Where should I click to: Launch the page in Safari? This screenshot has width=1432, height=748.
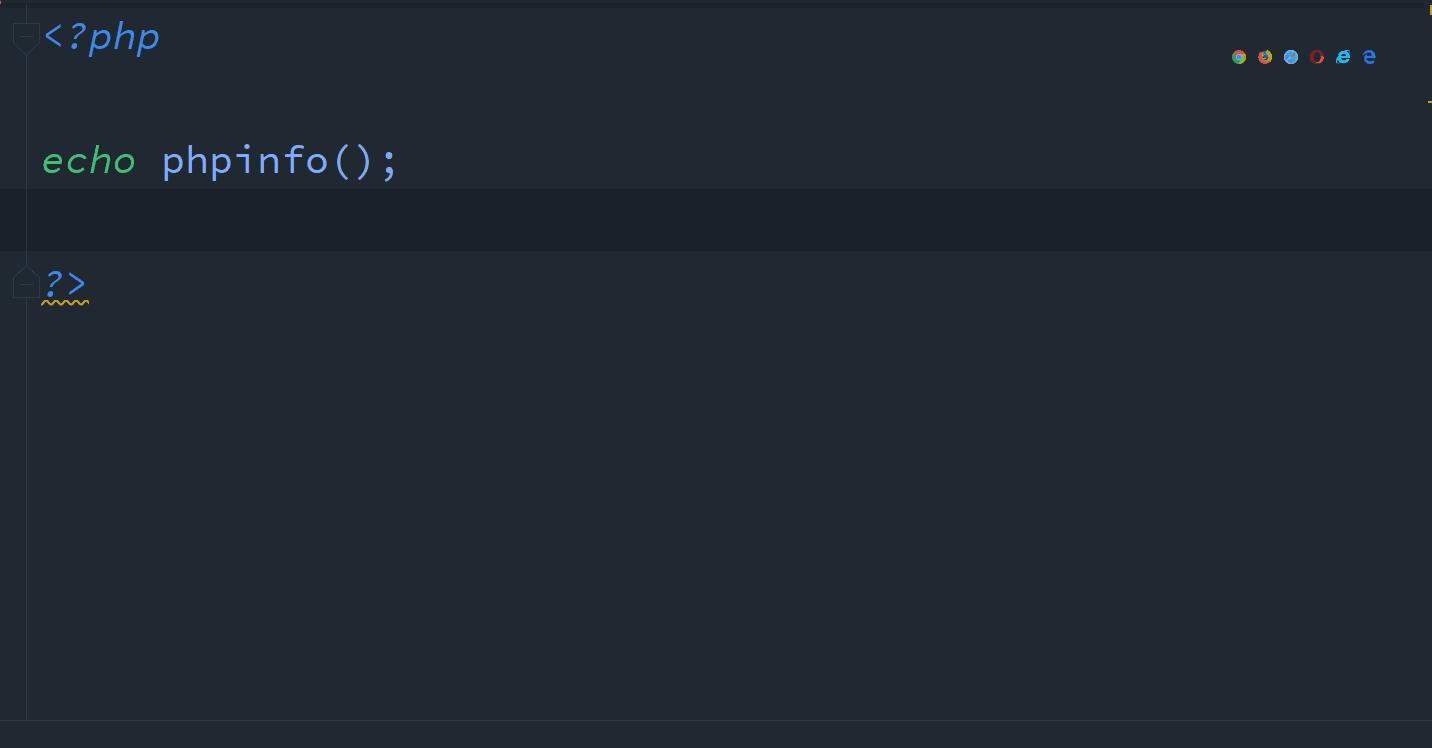[x=1291, y=57]
